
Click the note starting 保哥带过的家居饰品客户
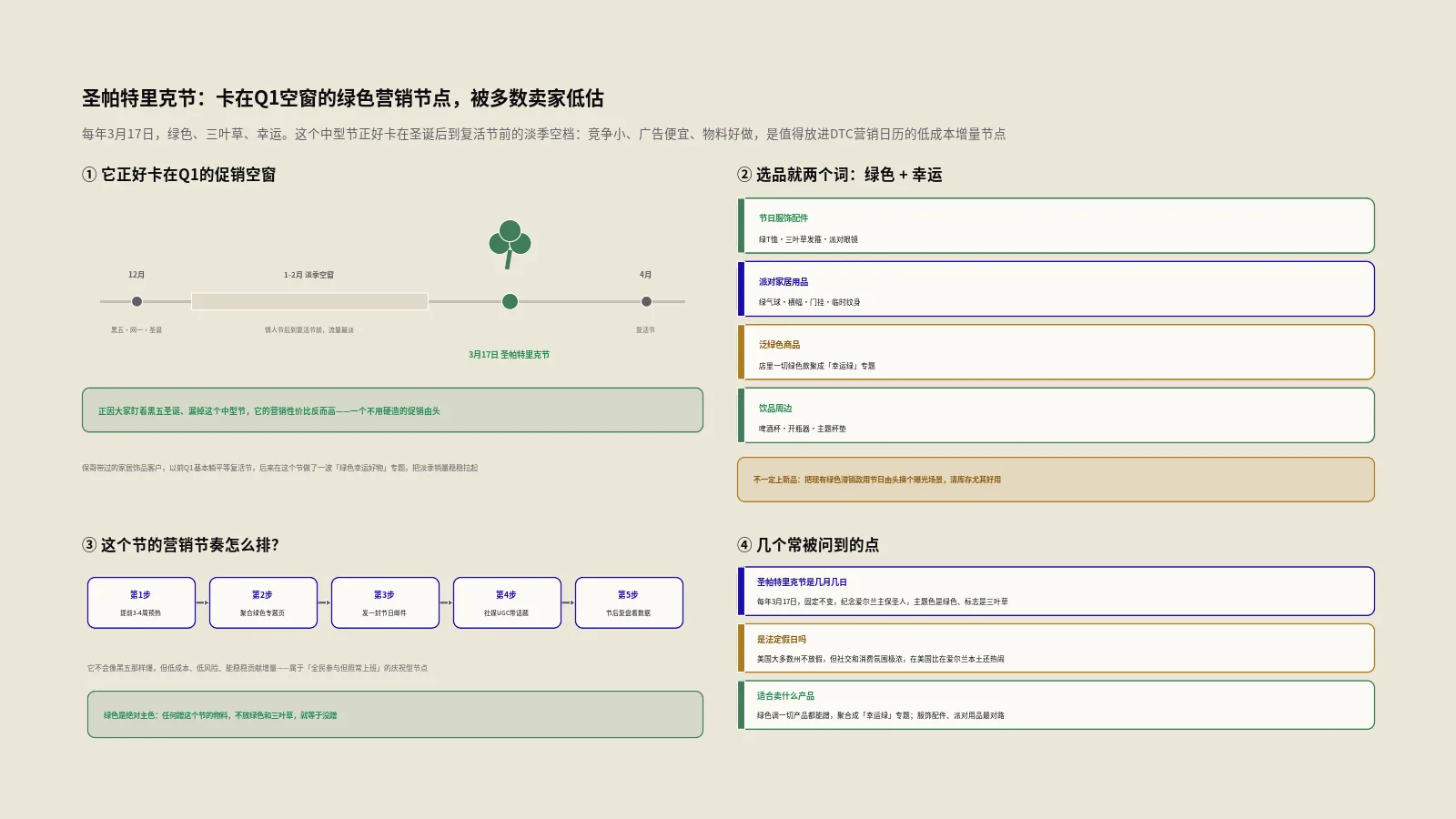click(x=279, y=468)
